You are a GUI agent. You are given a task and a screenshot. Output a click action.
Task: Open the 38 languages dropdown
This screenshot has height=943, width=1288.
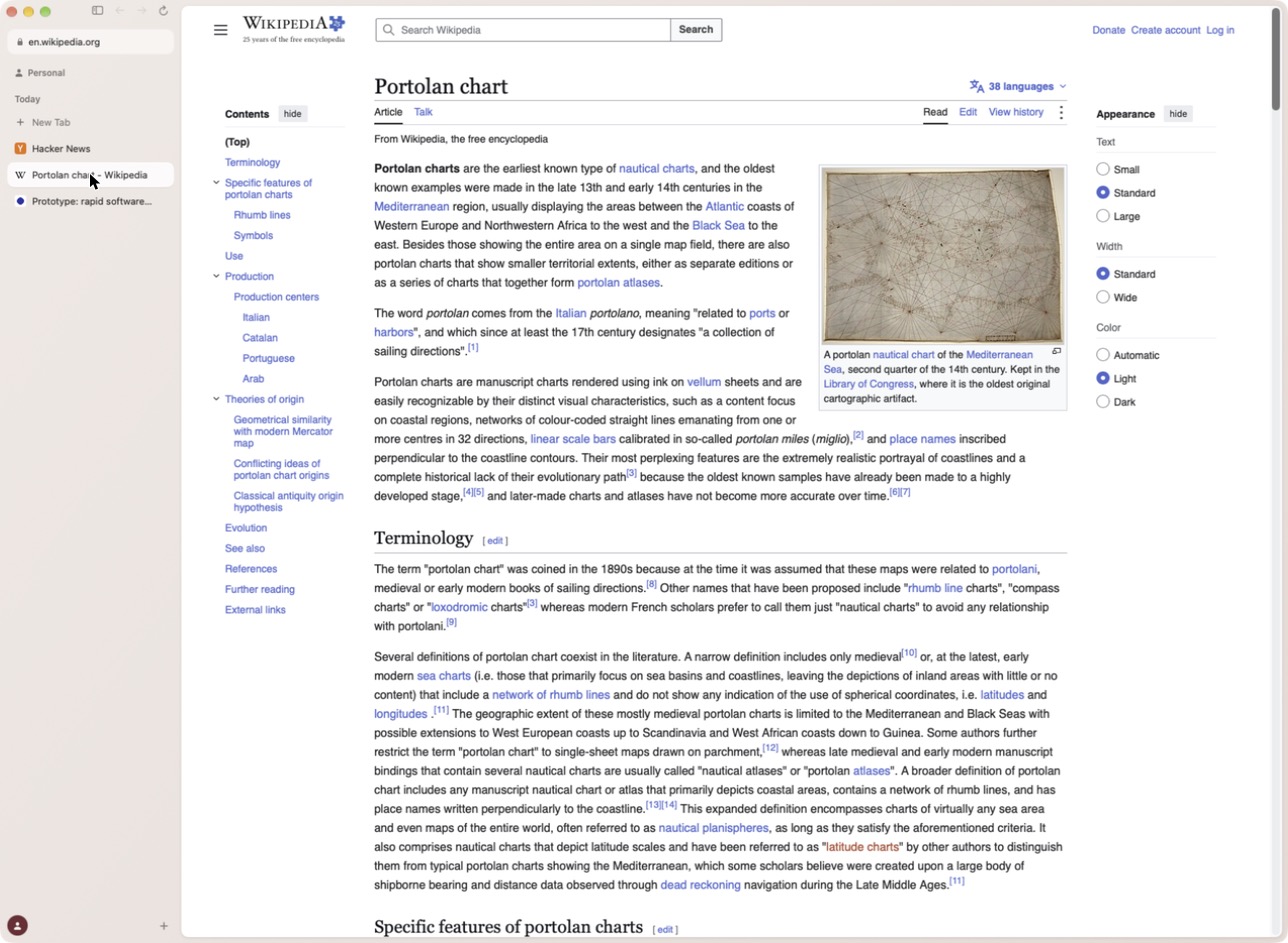[1018, 86]
